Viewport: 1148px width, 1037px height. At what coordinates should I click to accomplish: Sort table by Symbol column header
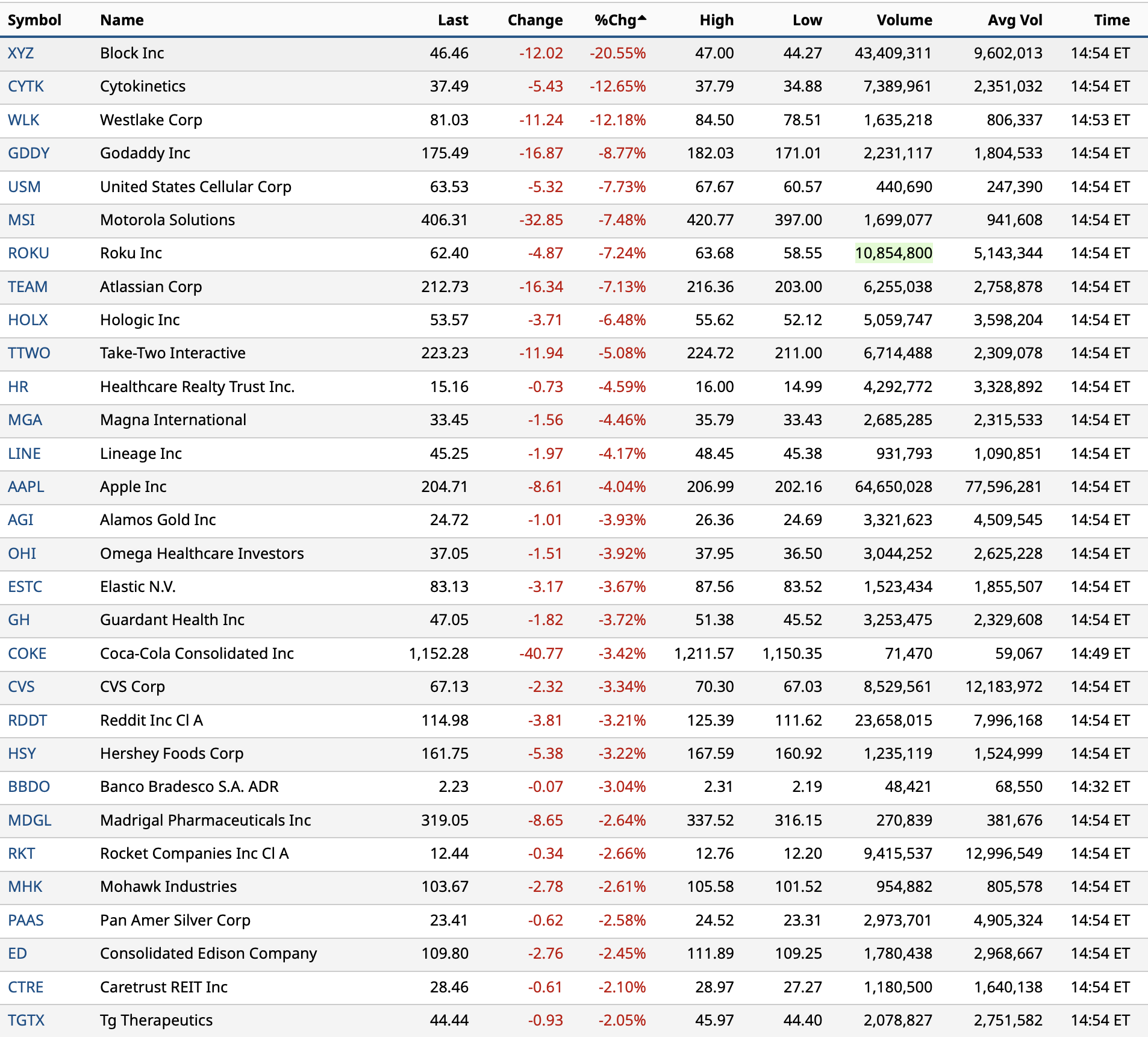click(x=34, y=20)
